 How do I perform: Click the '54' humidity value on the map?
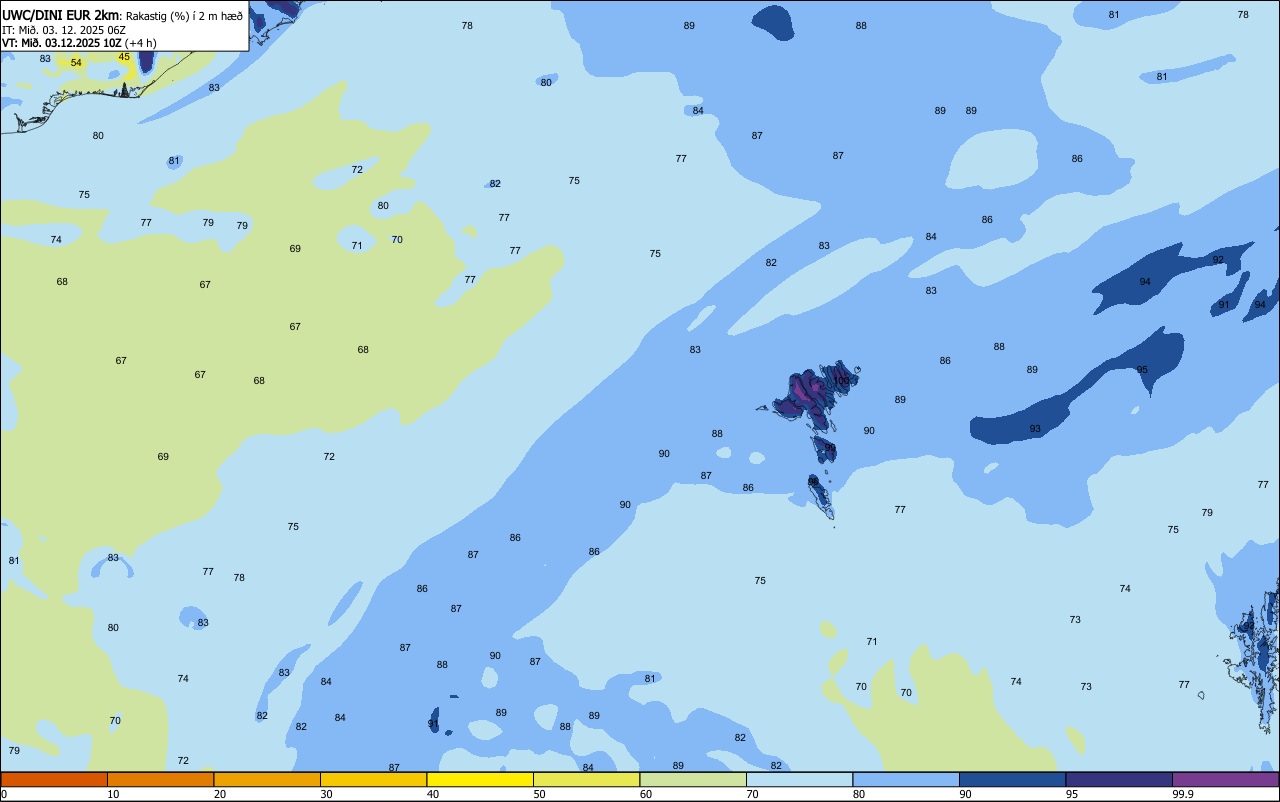(76, 63)
